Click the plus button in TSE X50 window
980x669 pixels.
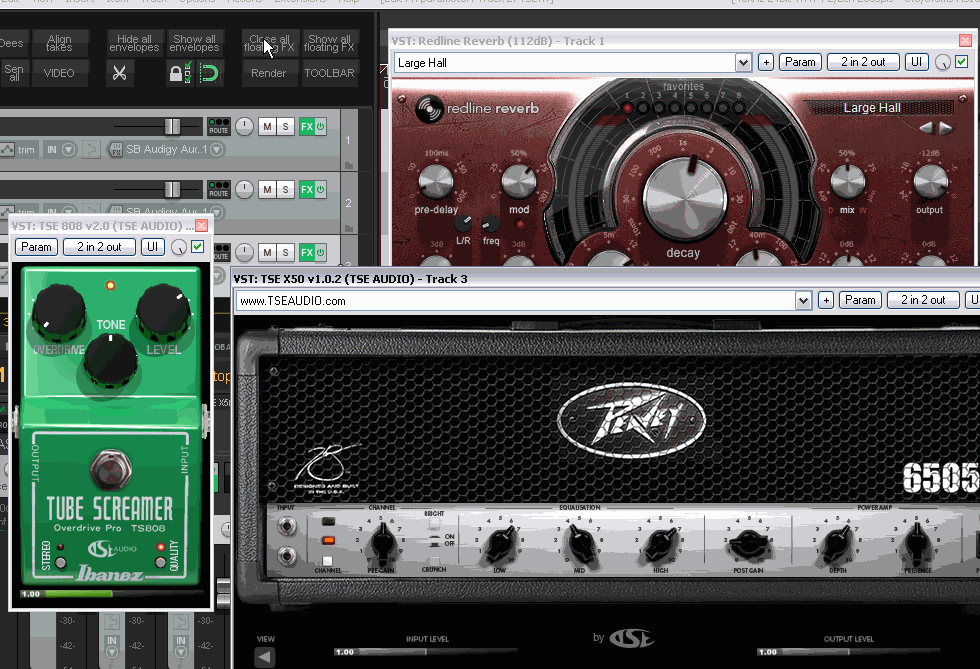[826, 301]
